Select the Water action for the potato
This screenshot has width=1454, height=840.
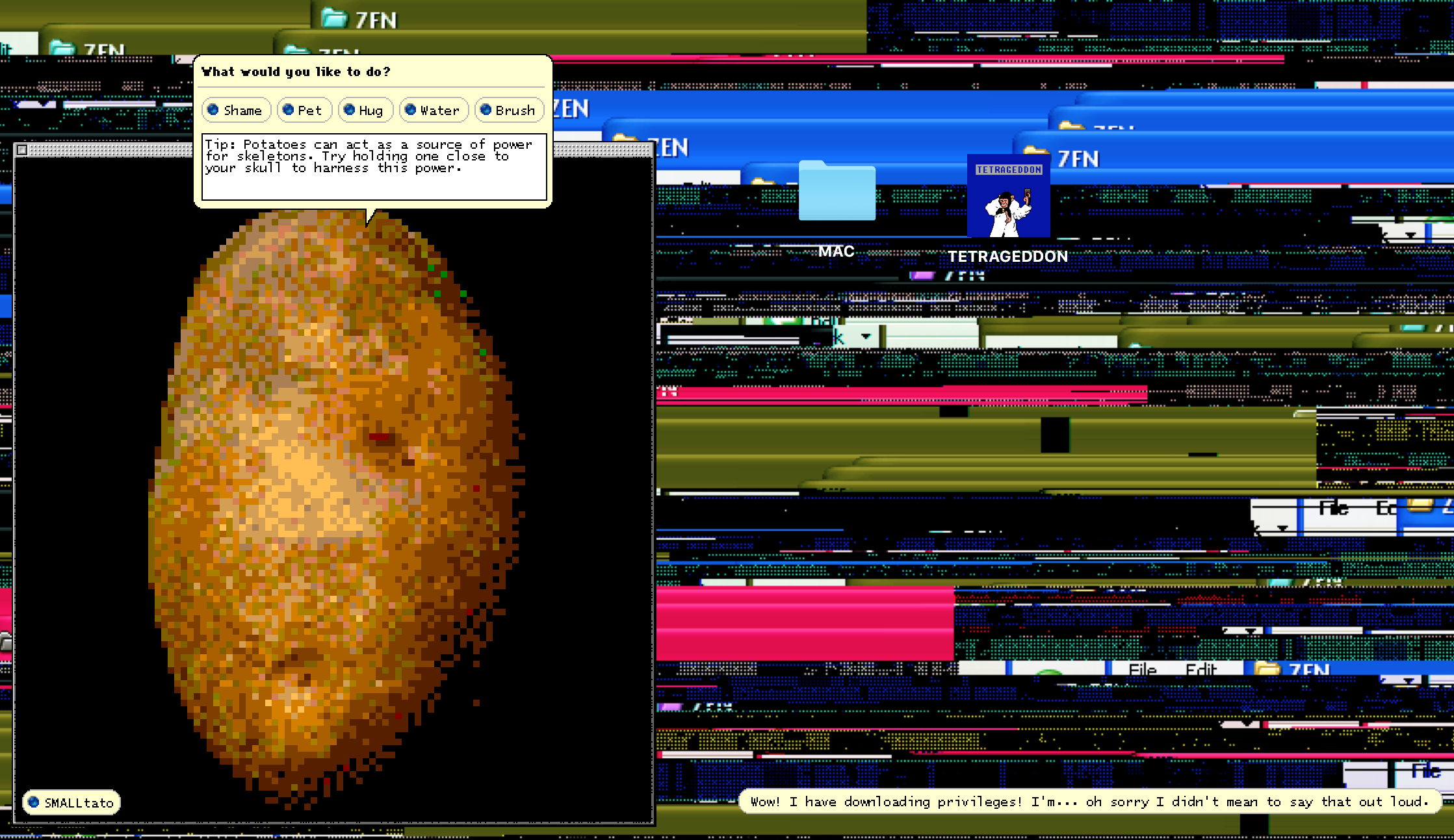(x=434, y=110)
